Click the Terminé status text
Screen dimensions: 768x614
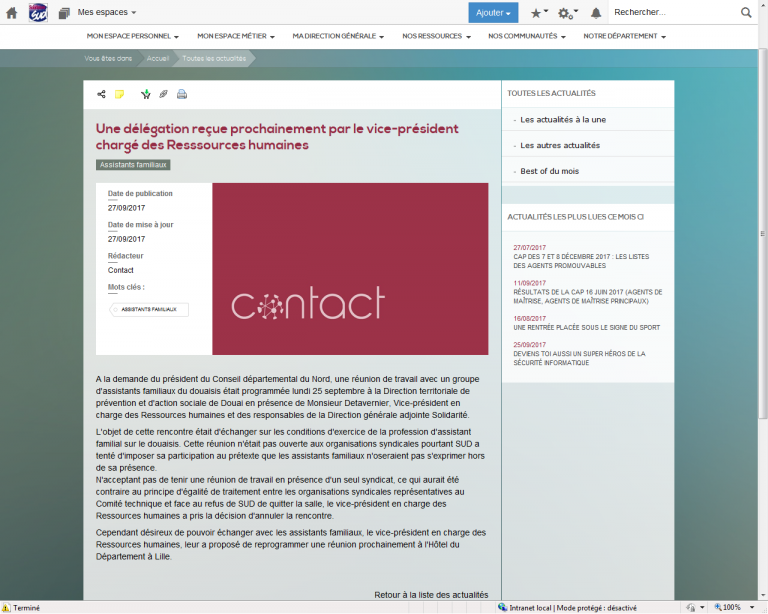click(26, 608)
